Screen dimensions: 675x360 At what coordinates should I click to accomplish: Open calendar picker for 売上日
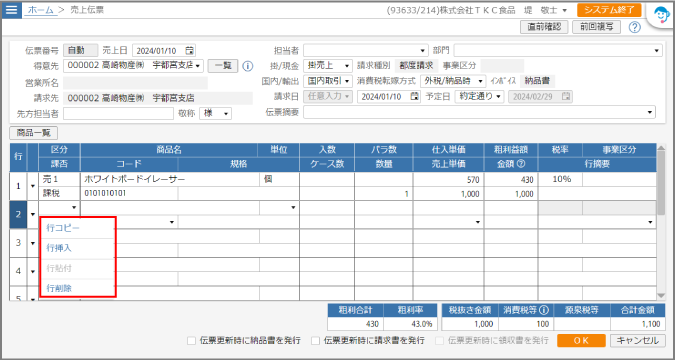(x=190, y=50)
